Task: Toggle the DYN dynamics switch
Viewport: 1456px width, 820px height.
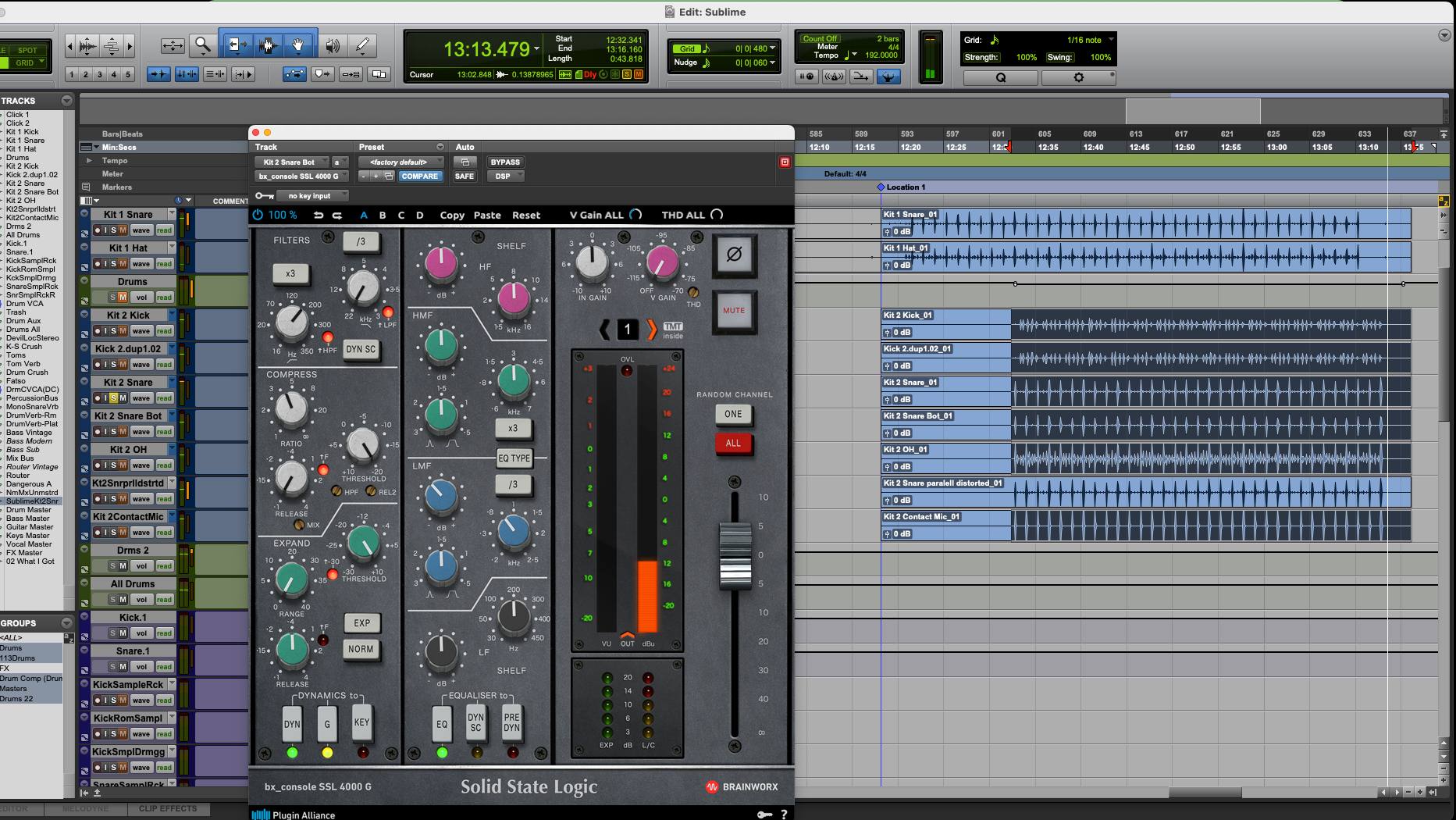Action: (x=292, y=724)
